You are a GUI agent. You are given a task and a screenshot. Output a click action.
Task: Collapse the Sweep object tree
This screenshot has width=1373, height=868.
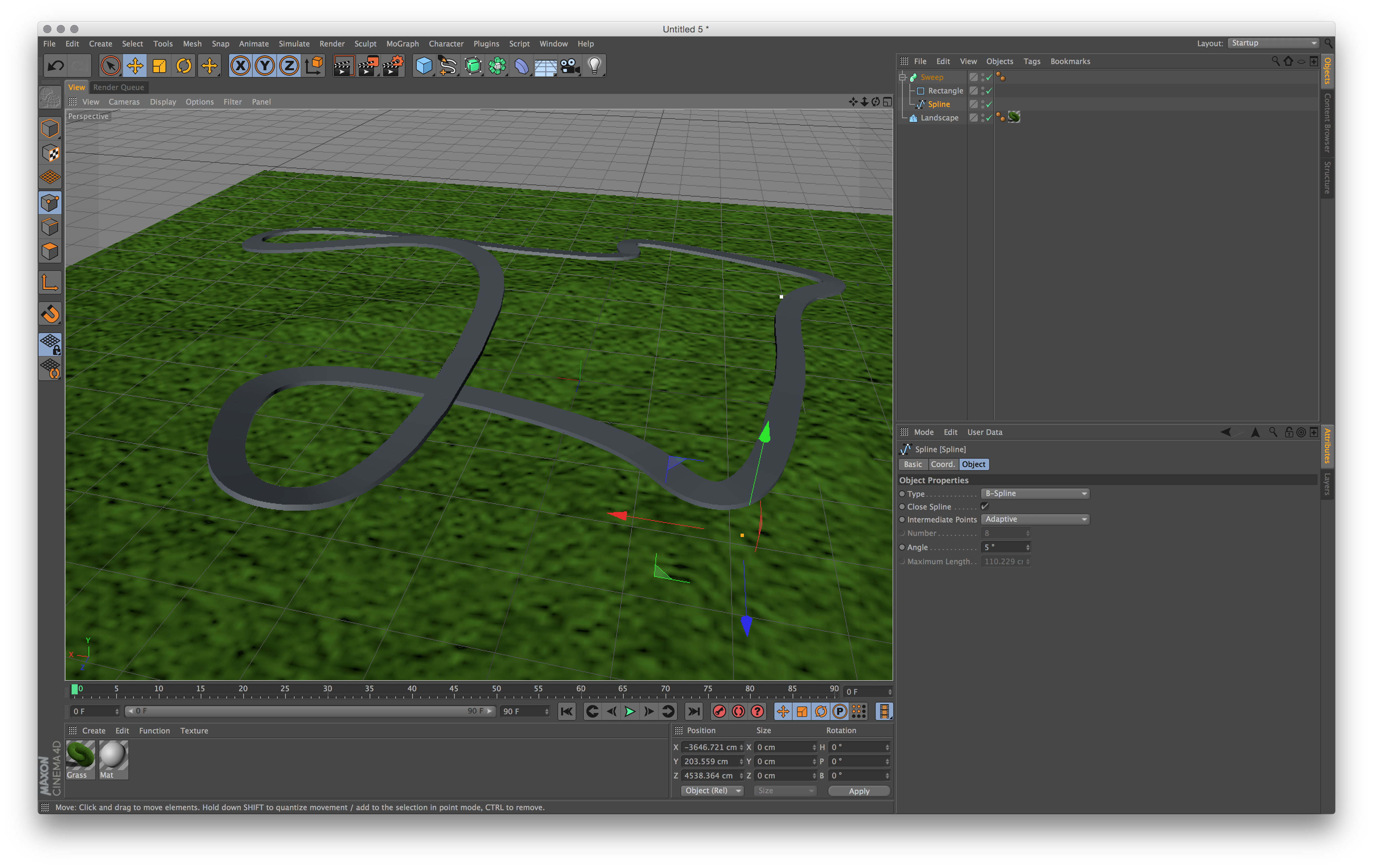pyautogui.click(x=903, y=77)
